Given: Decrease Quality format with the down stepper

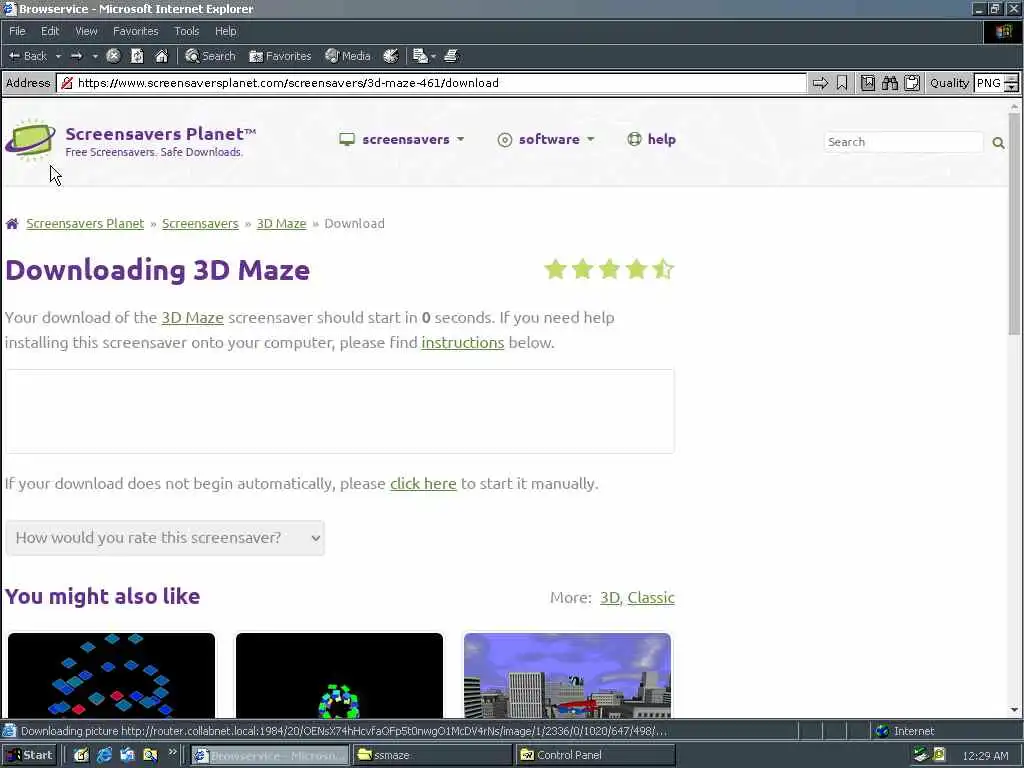Looking at the screenshot, I should point(1012,88).
